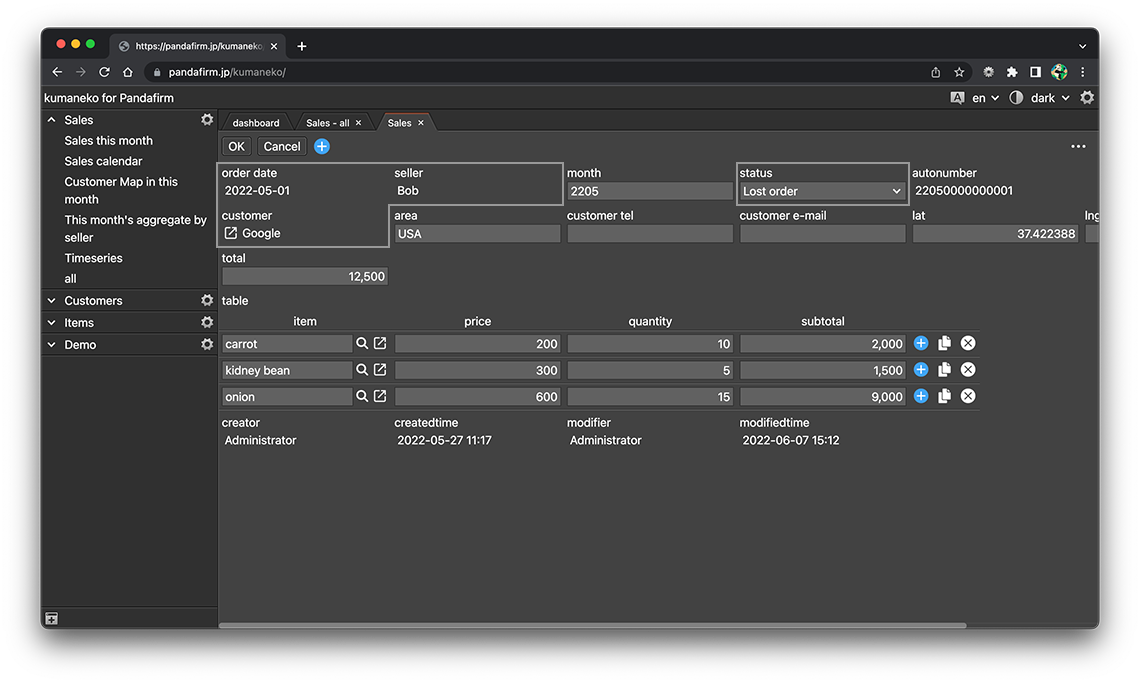Screen dimensions: 1140x683
Task: Switch to the dashboard tab
Action: tap(256, 122)
